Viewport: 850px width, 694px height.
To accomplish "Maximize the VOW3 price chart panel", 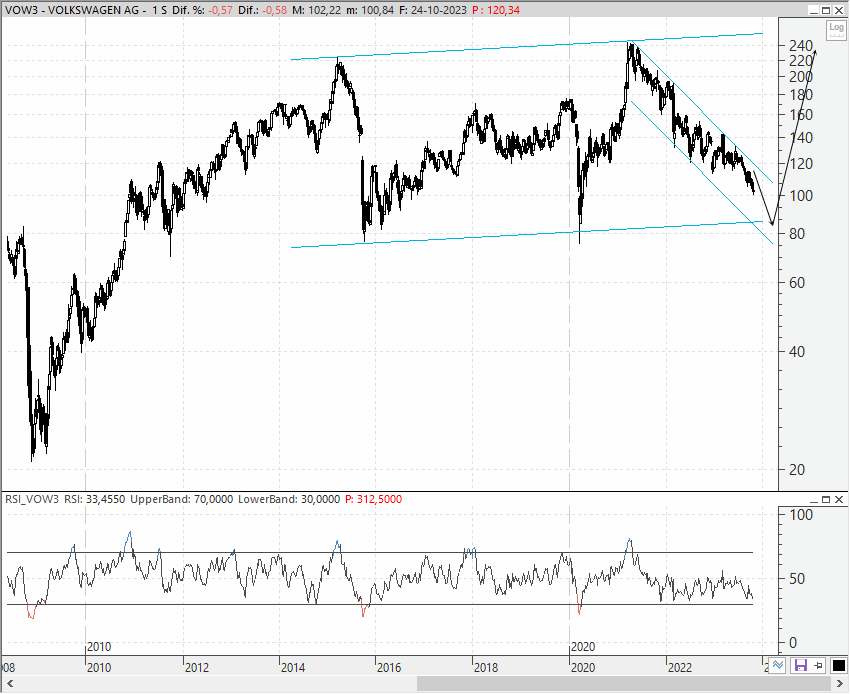I will pyautogui.click(x=826, y=10).
